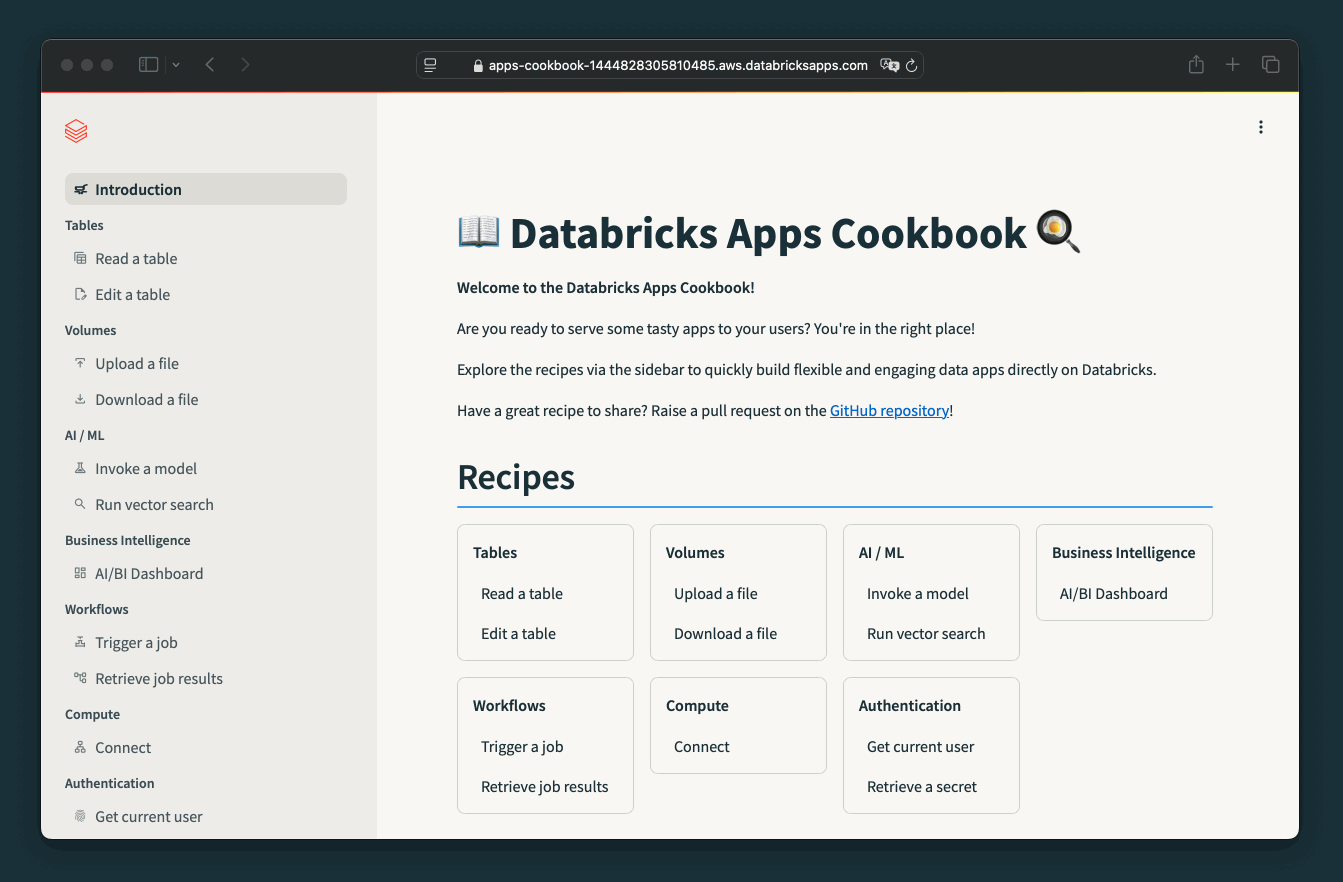
Task: Click the Safari sidebar toggle icon
Action: pos(148,65)
